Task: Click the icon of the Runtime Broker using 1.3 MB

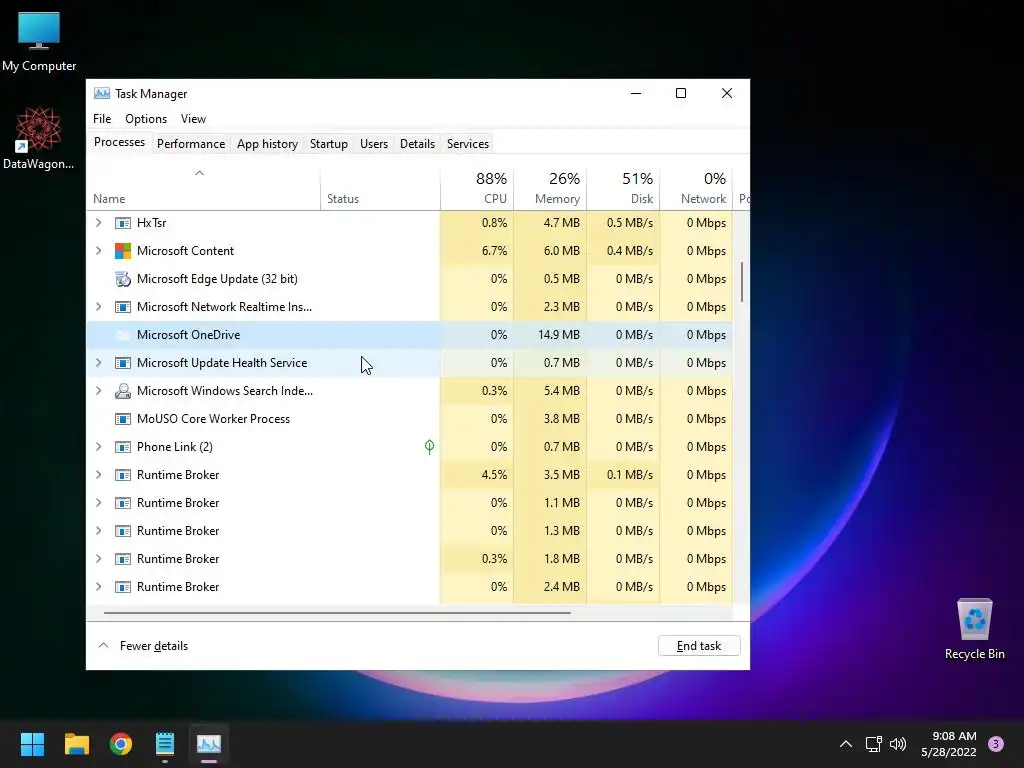Action: tap(123, 531)
